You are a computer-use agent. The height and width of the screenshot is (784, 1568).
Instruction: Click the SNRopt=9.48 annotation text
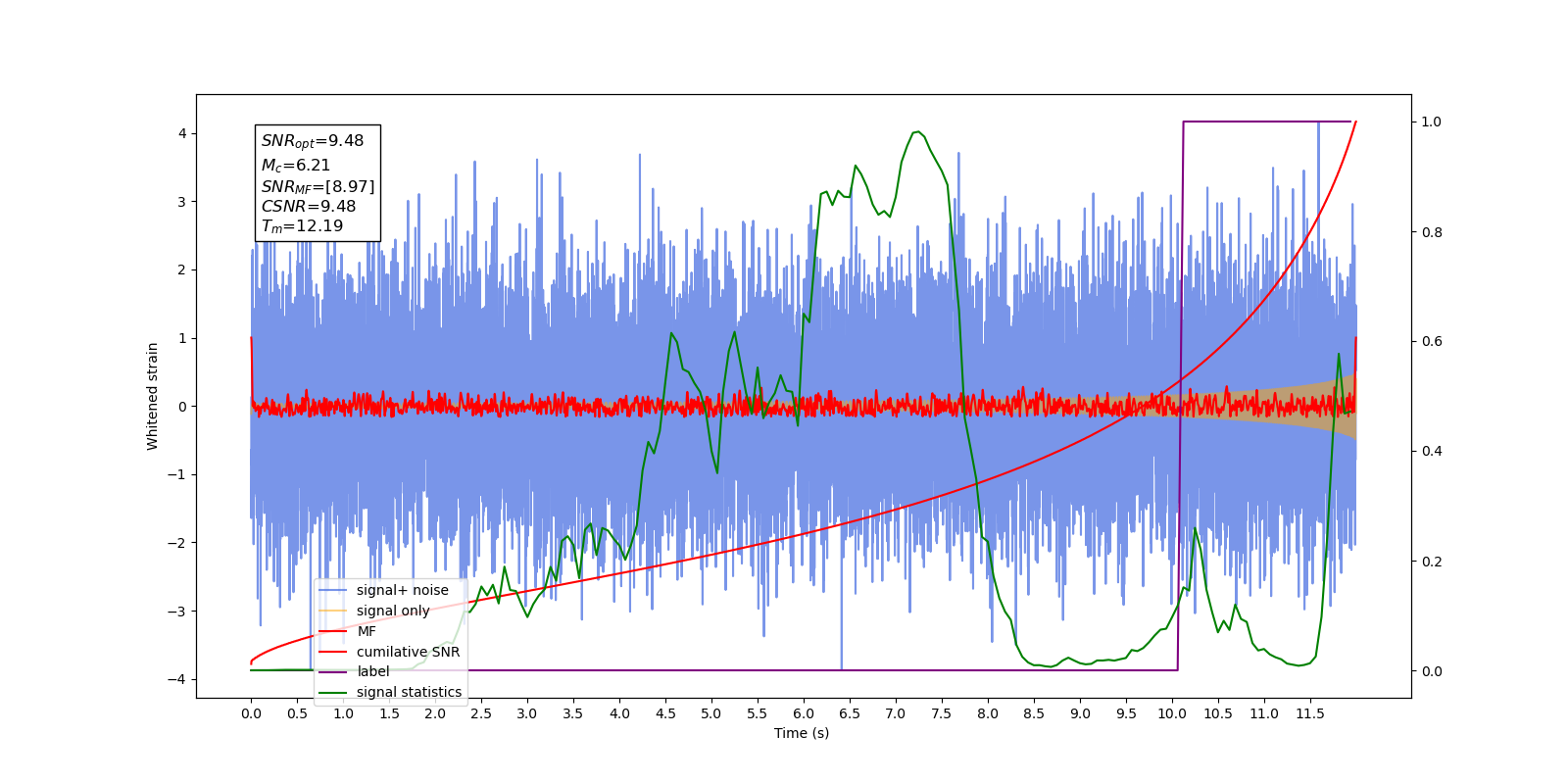(312, 141)
